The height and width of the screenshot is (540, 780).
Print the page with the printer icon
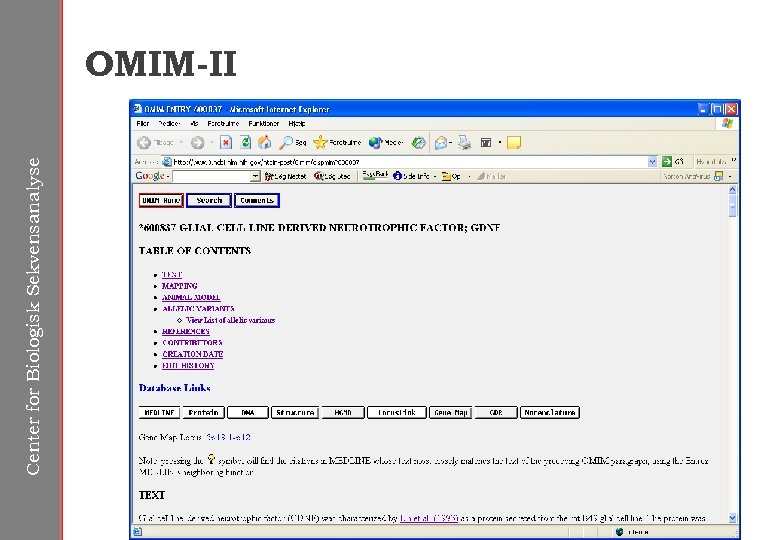[x=465, y=143]
